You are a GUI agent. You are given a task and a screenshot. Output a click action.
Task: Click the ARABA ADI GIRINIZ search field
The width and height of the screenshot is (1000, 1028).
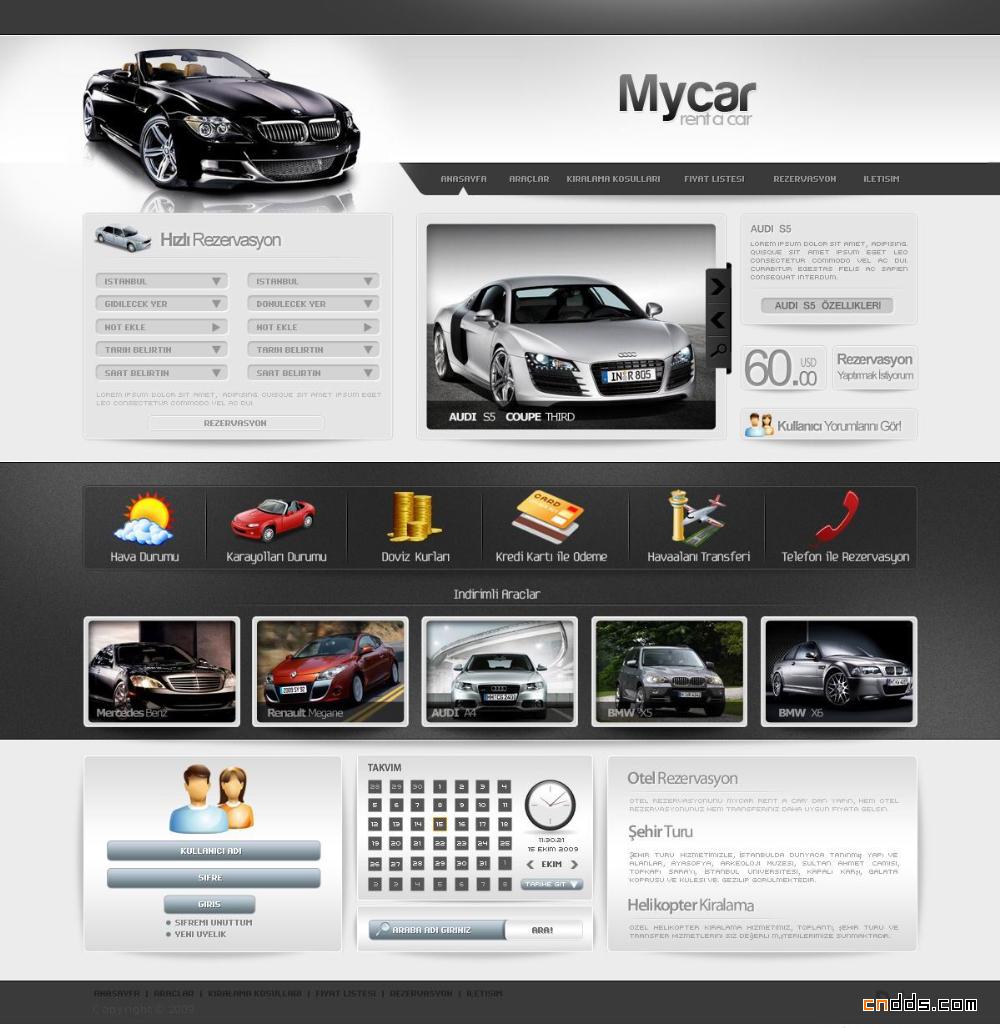[437, 930]
